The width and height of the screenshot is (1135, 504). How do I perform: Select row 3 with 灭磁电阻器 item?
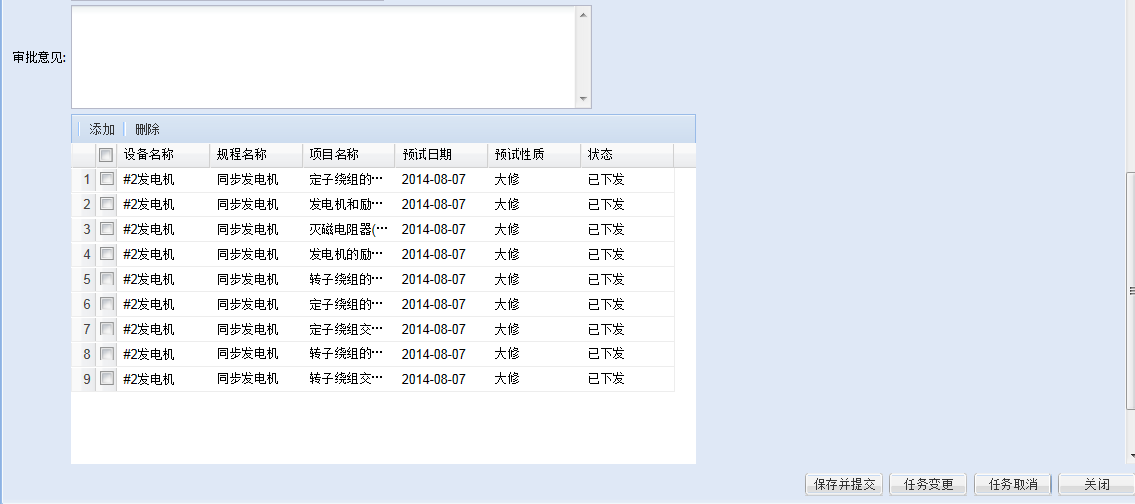[x=346, y=229]
